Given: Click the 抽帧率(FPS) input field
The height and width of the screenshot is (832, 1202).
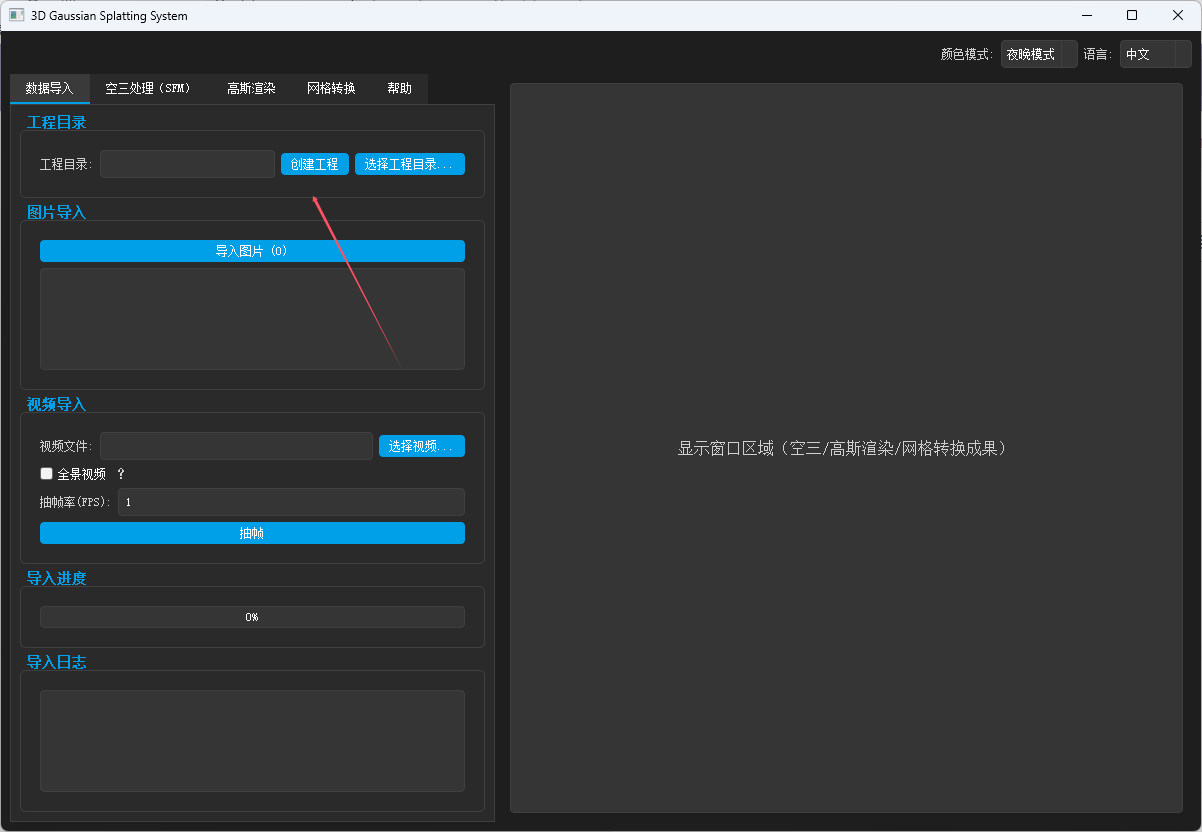Looking at the screenshot, I should click(x=291, y=502).
